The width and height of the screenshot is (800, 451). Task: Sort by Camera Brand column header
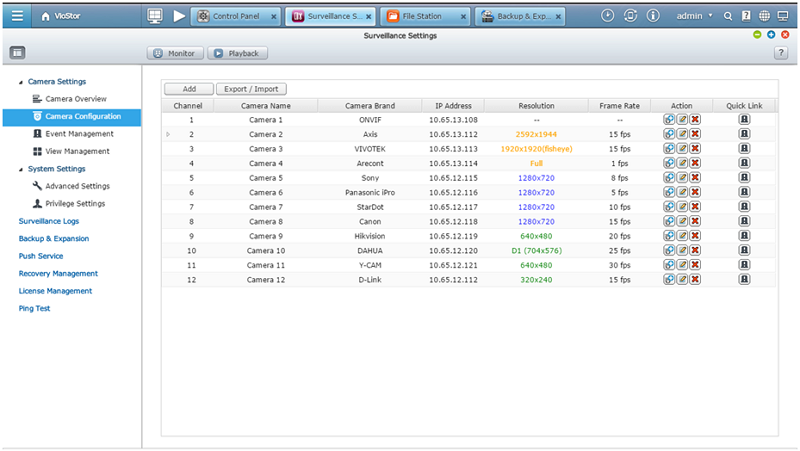(x=370, y=106)
